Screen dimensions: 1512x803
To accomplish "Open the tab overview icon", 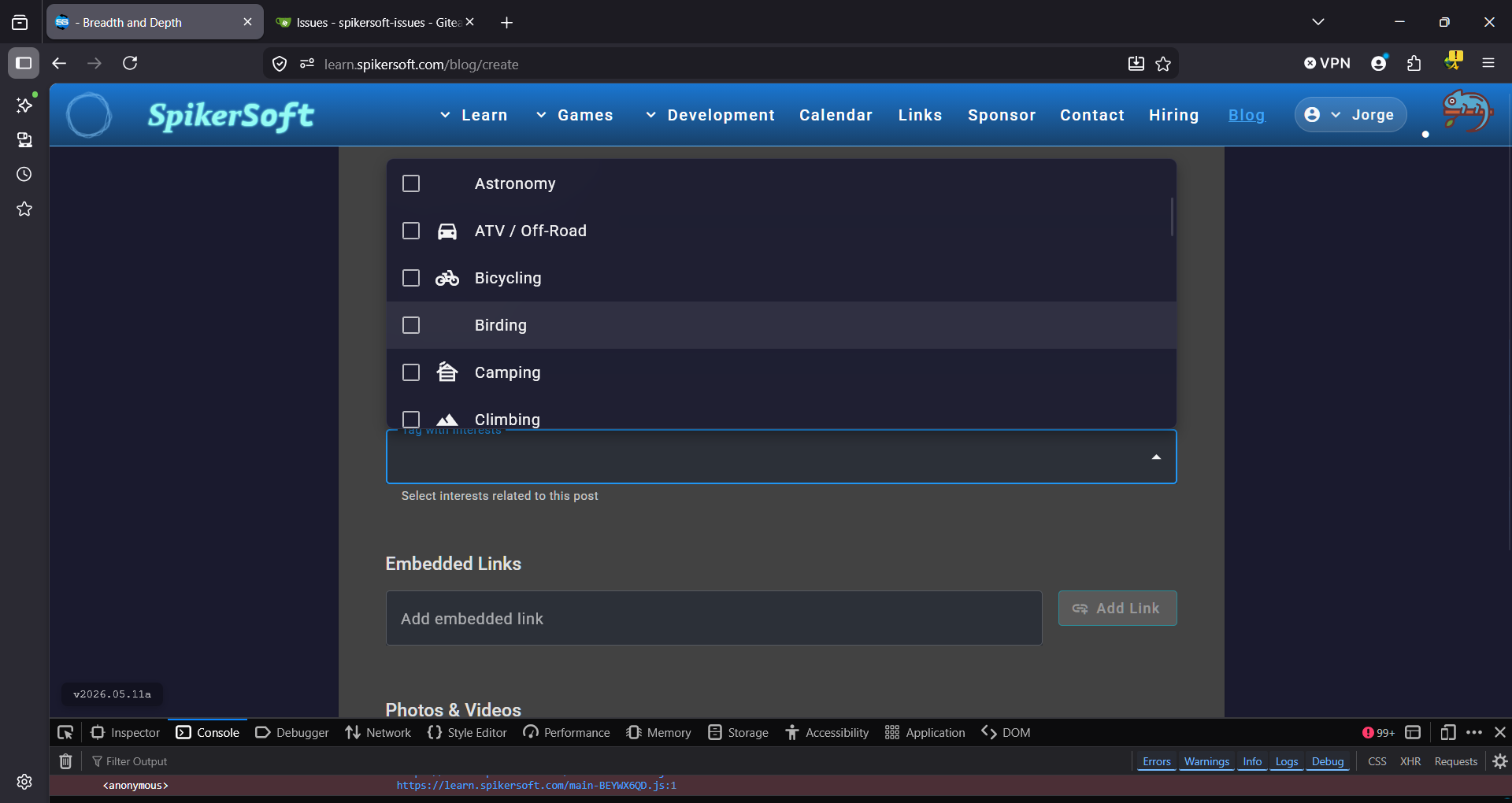I will [20, 22].
